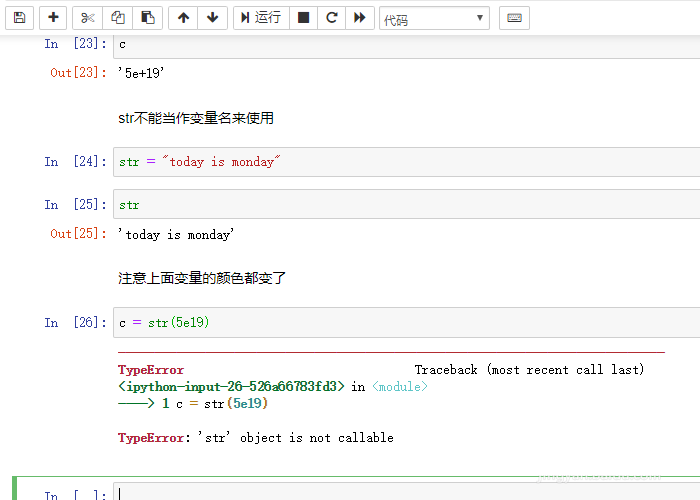Click input cell 24 with str assignment

[x=407, y=162]
